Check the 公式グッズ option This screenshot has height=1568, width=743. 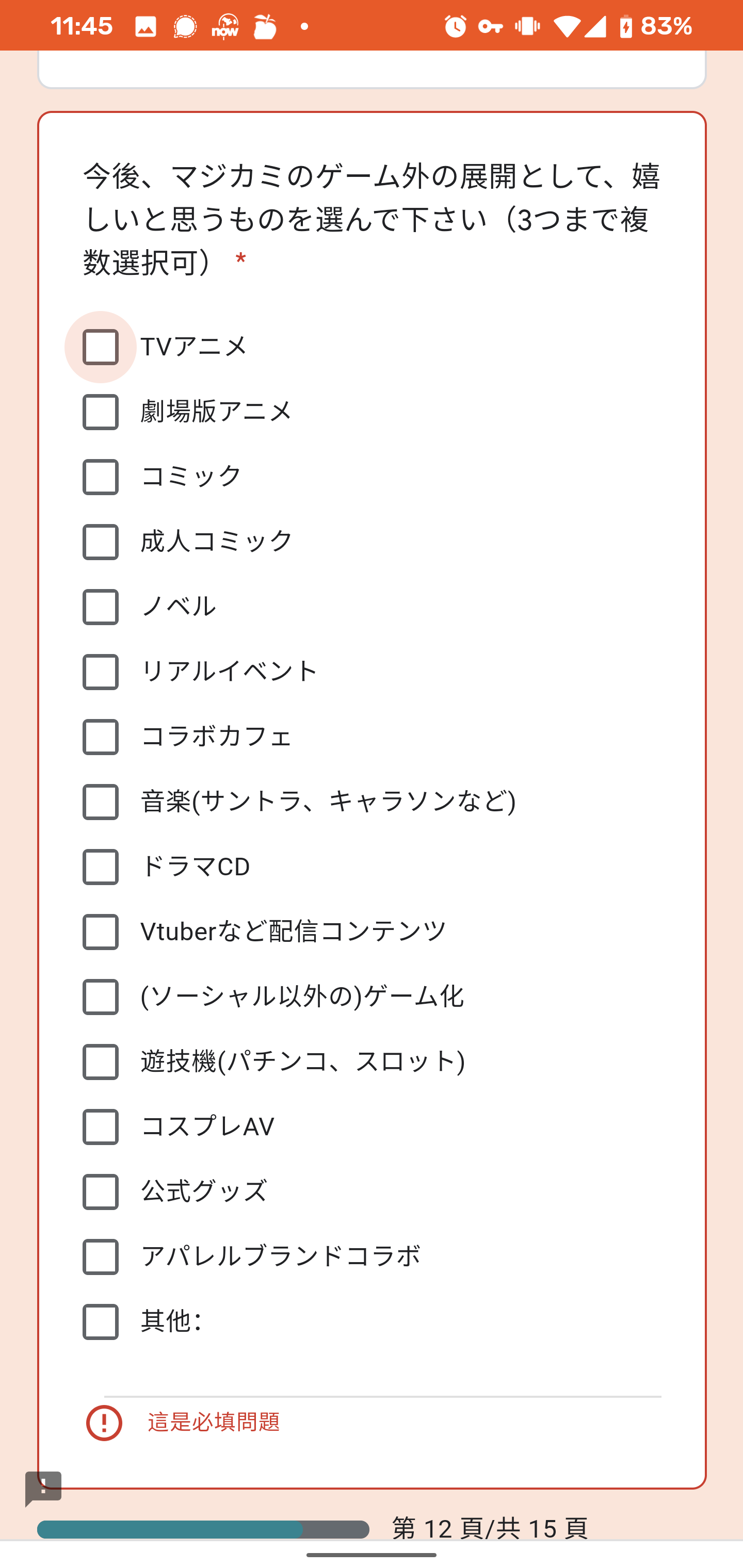pos(101,1192)
